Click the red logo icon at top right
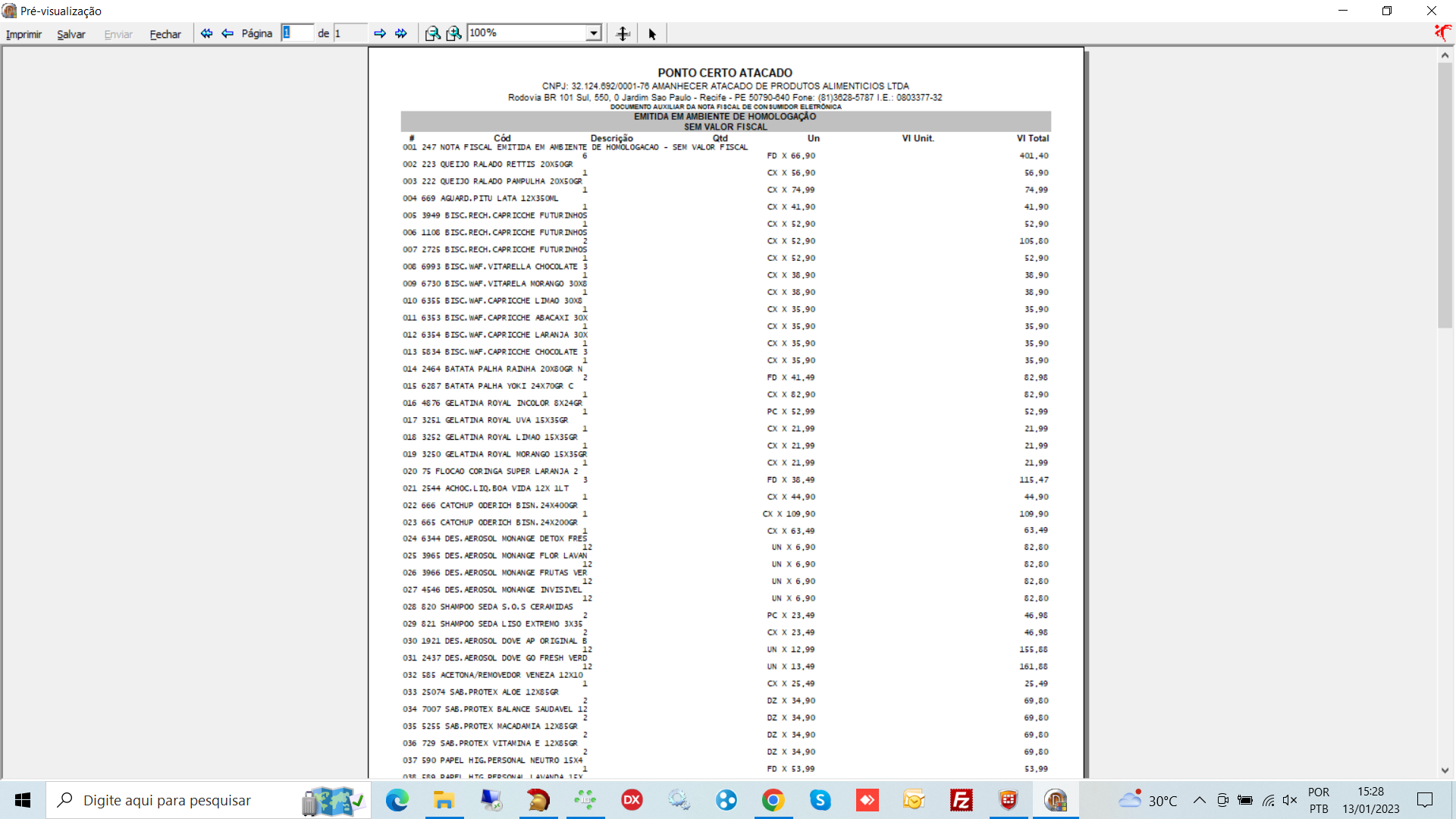 pyautogui.click(x=1442, y=33)
